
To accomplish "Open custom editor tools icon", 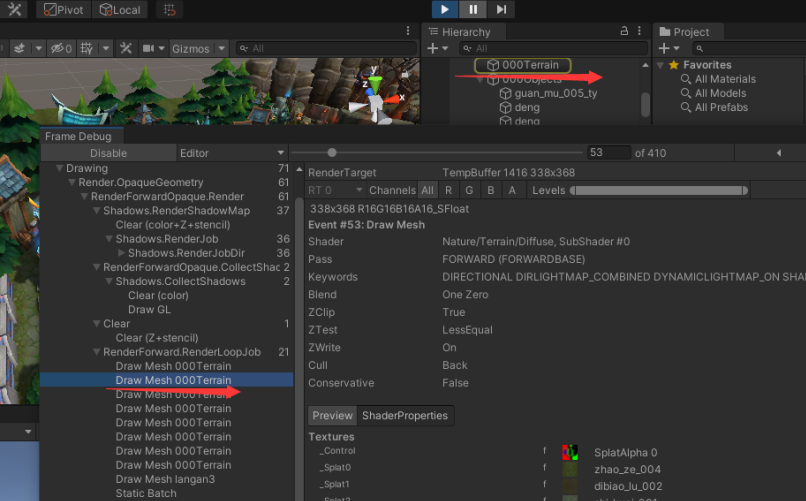I will point(14,10).
